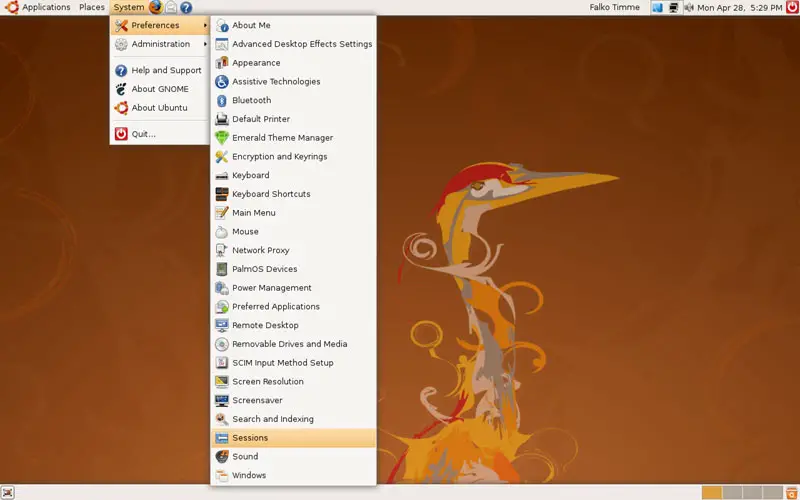The width and height of the screenshot is (800, 500).
Task: Switch to the first workspace
Action: (x=712, y=492)
